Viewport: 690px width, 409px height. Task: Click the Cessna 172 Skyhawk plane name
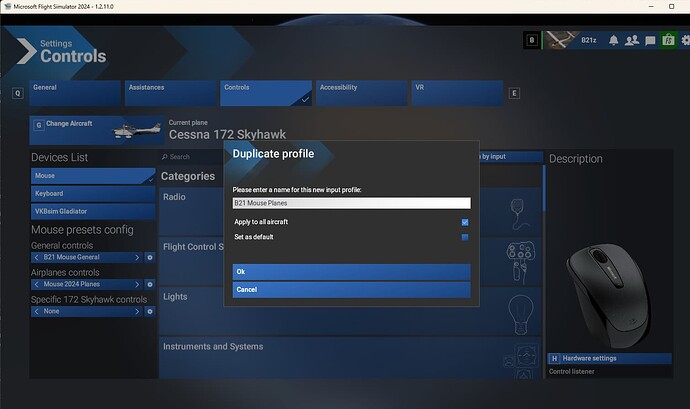point(227,134)
